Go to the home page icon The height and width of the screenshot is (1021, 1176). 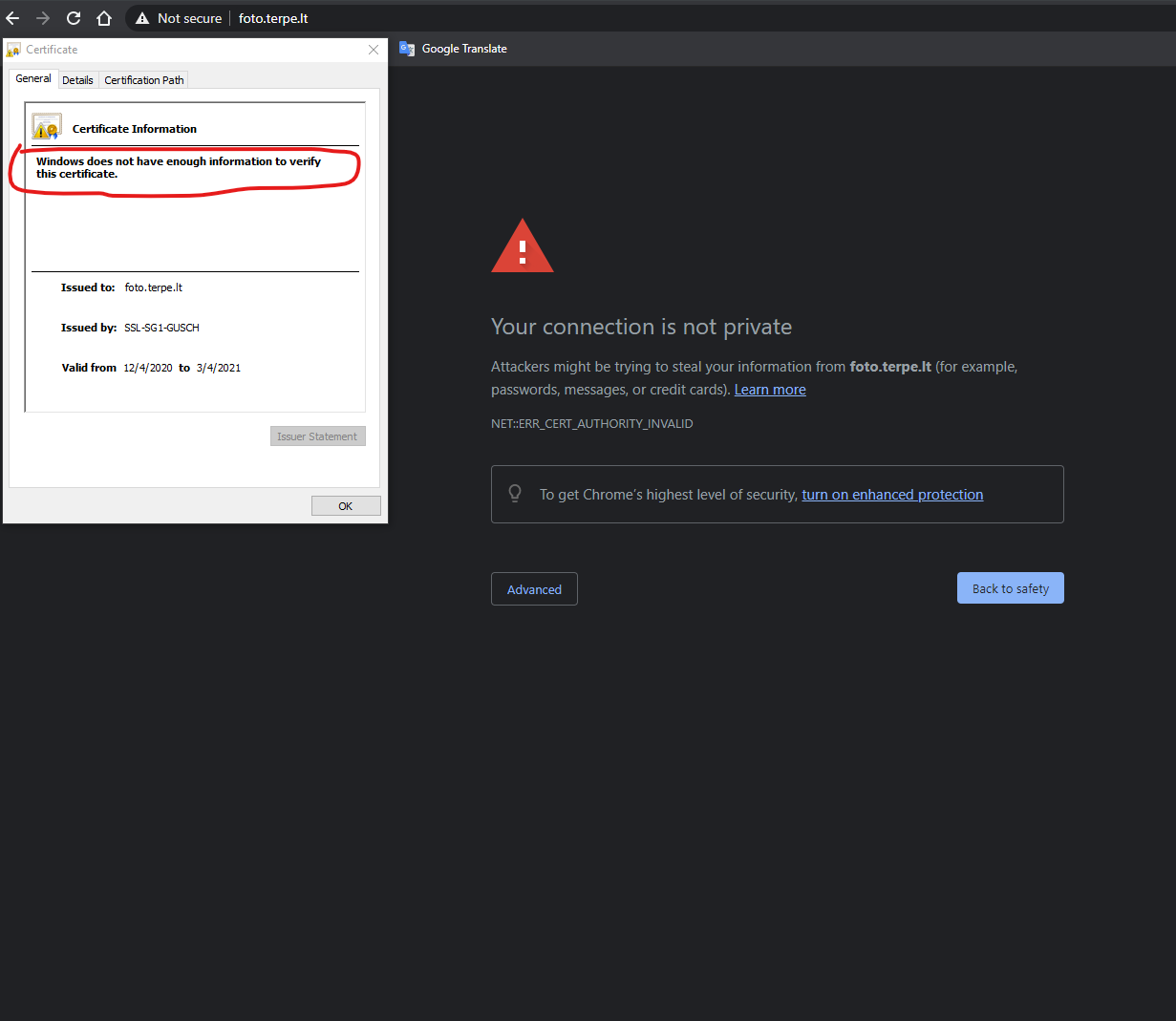(104, 18)
